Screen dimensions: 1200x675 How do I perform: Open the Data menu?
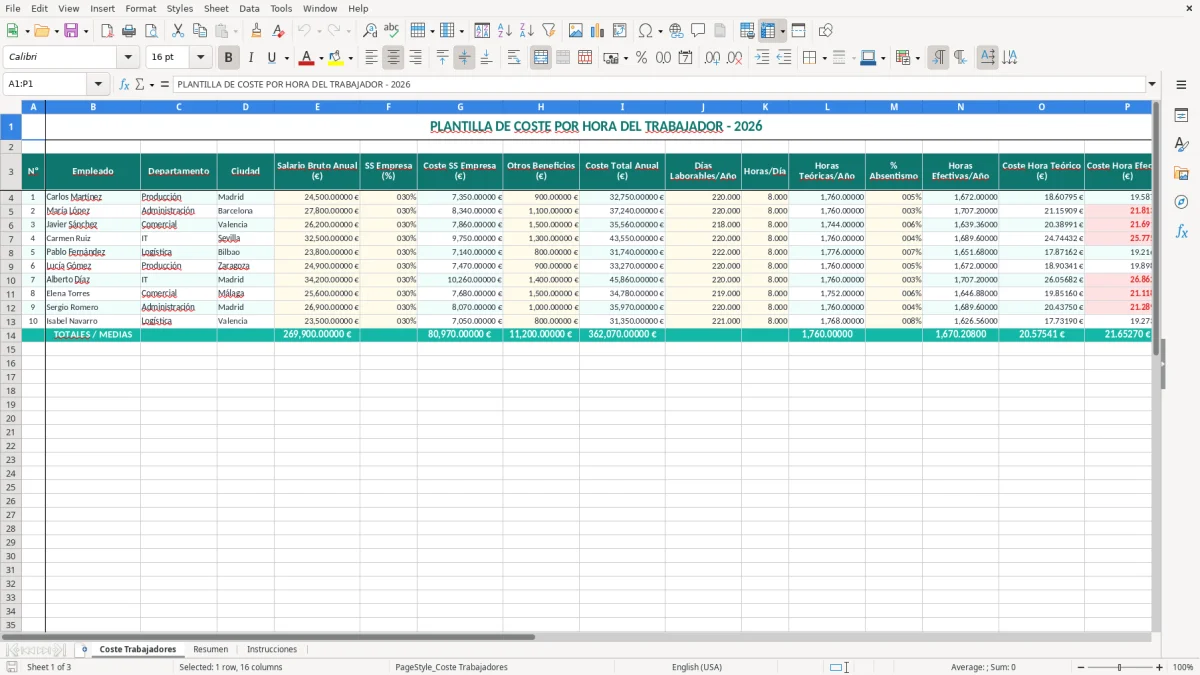click(249, 8)
